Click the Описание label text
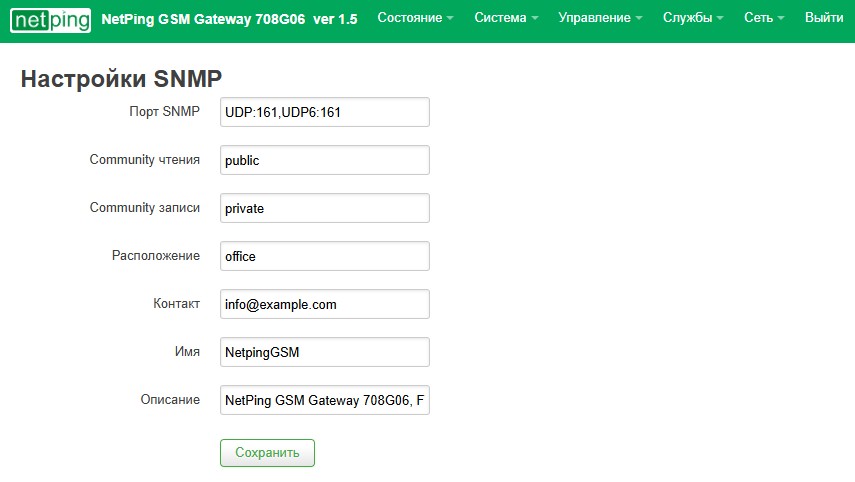This screenshot has width=855, height=482. pos(170,400)
